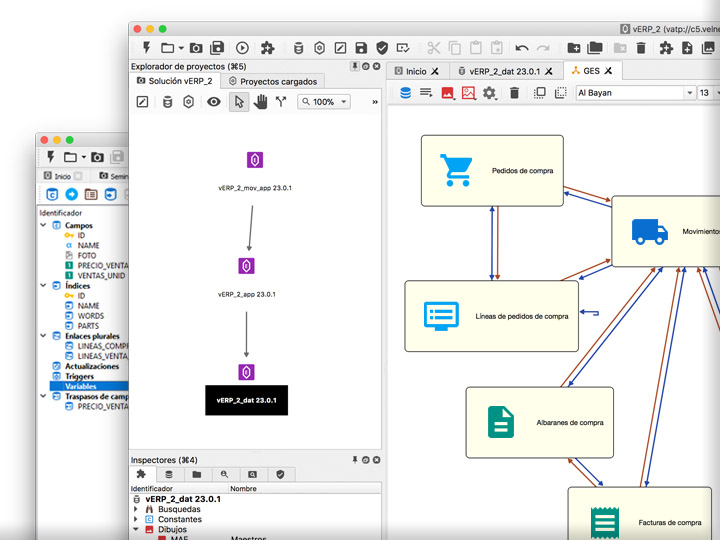The width and height of the screenshot is (720, 540).
Task: Close the vERP_2_dat 23.0.1 tab
Action: tap(549, 71)
